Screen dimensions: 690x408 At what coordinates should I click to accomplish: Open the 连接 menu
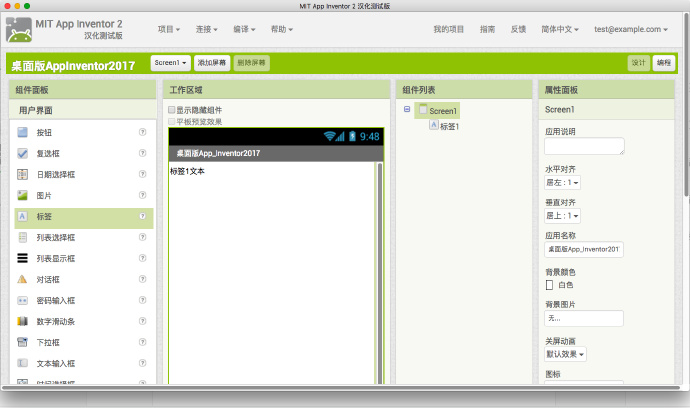[206, 29]
